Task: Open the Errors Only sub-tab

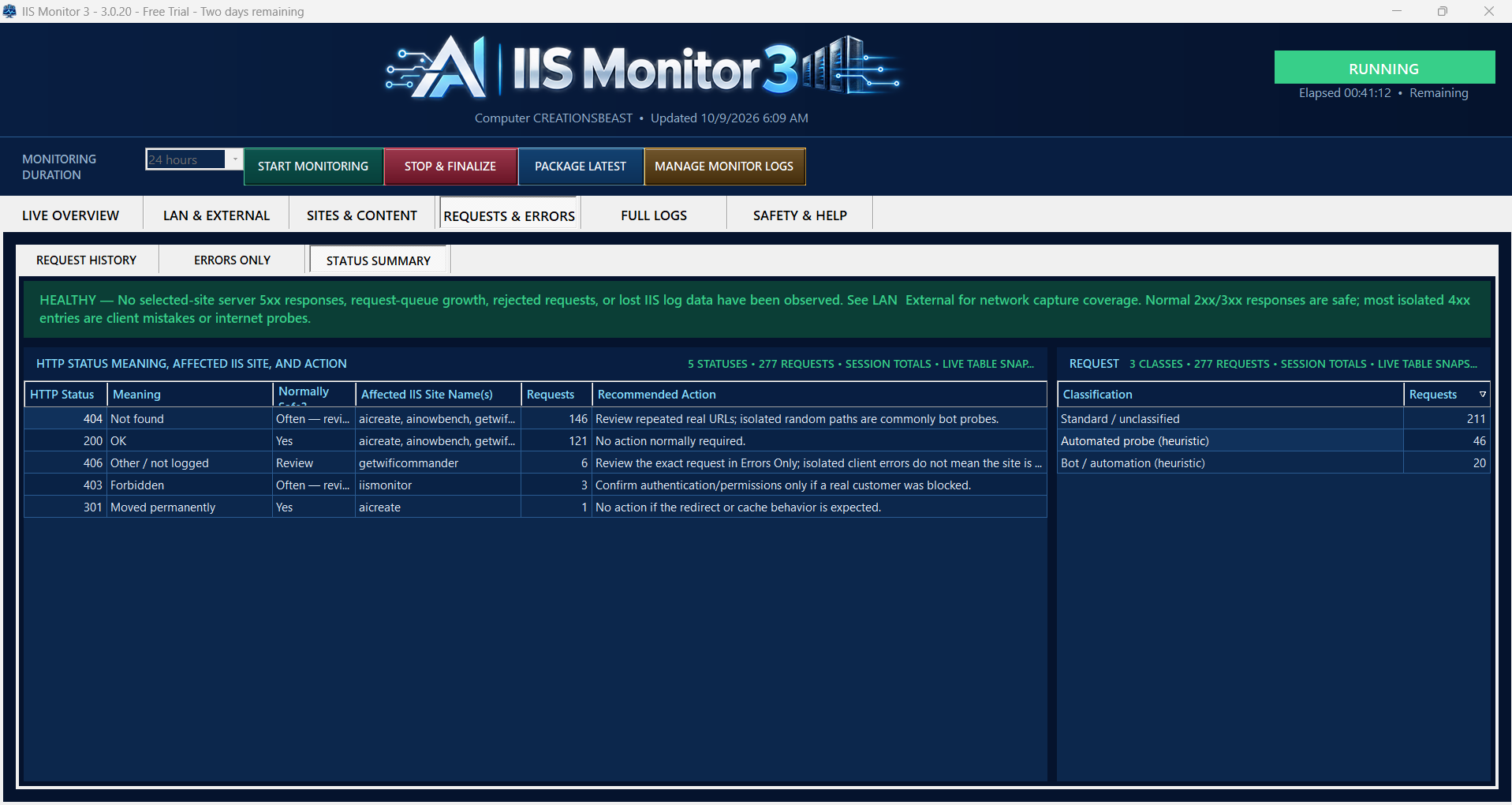Action: coord(232,260)
